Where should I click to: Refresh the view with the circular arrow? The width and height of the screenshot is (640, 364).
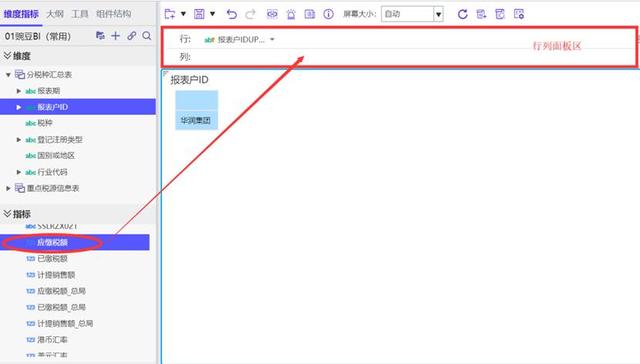[x=462, y=14]
